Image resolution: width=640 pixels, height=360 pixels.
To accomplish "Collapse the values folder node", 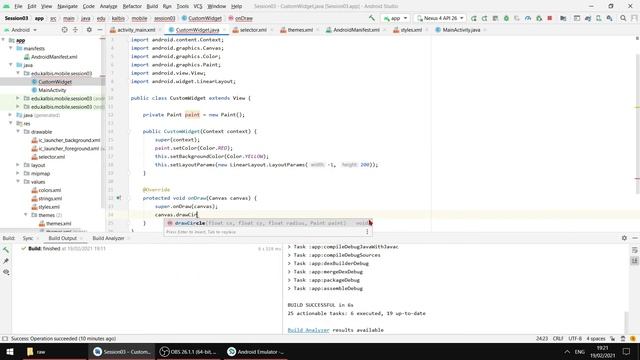I will [x=18, y=182].
